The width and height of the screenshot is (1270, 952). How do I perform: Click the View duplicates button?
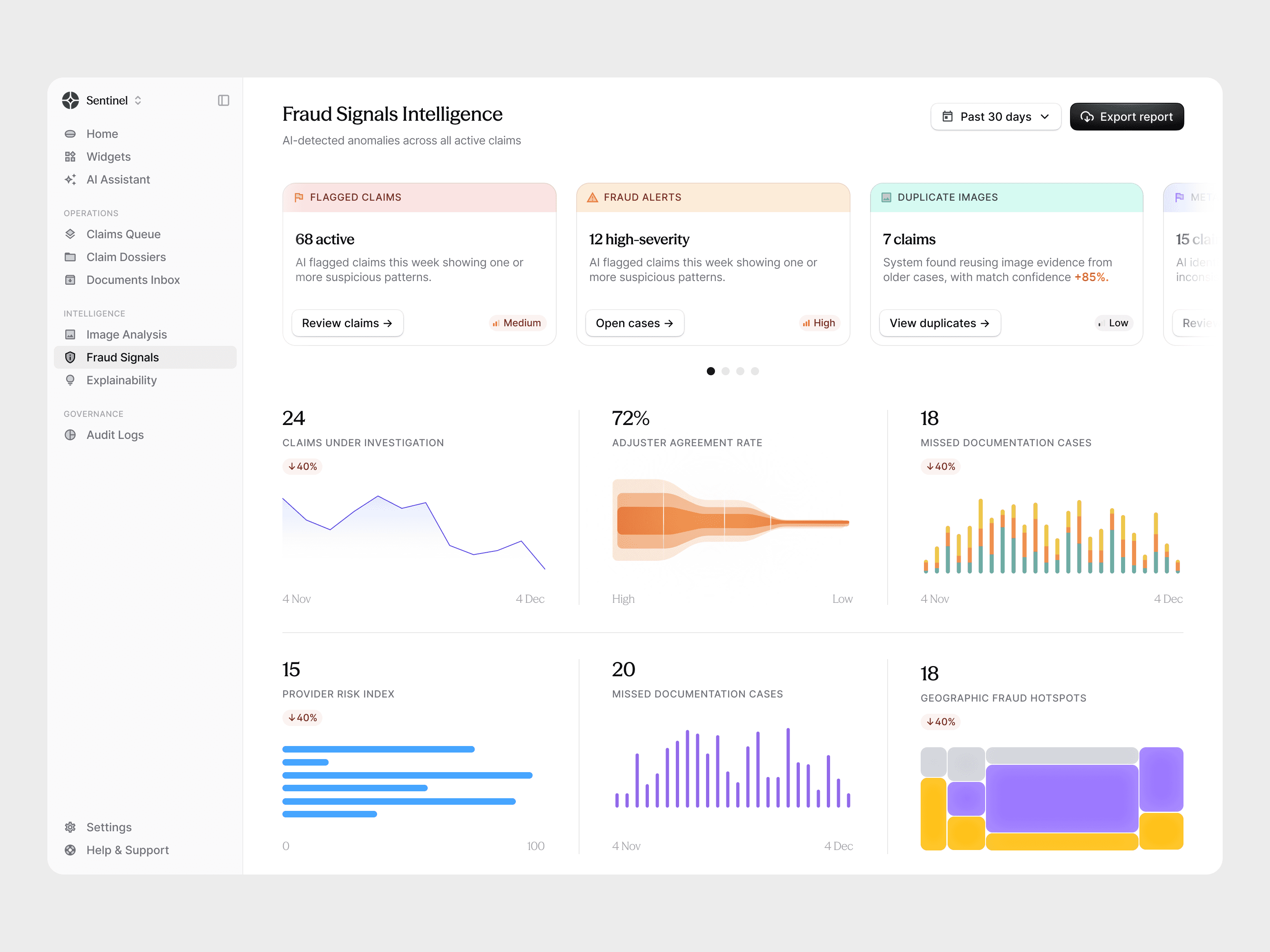(939, 323)
